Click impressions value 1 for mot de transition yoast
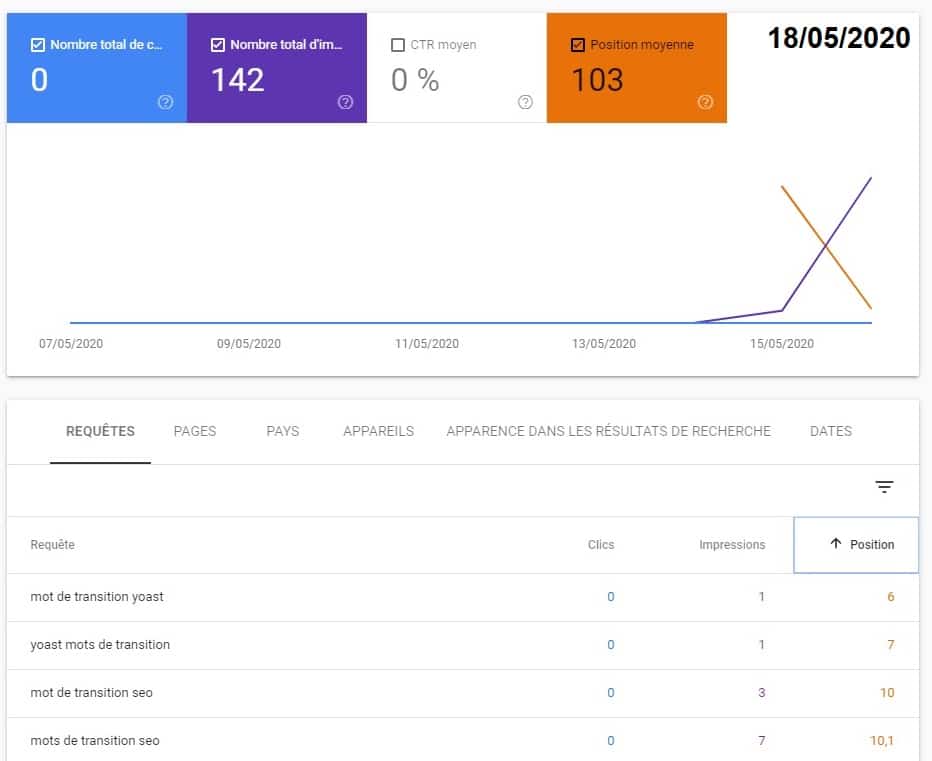 coord(761,597)
